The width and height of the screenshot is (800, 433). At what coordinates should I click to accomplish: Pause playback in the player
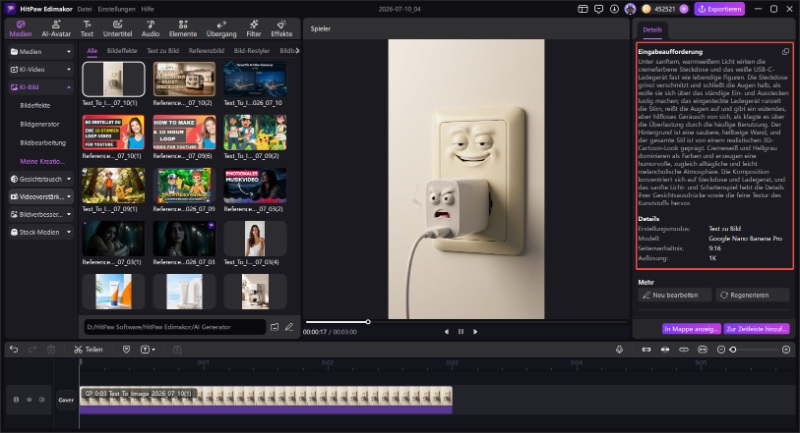pos(461,332)
